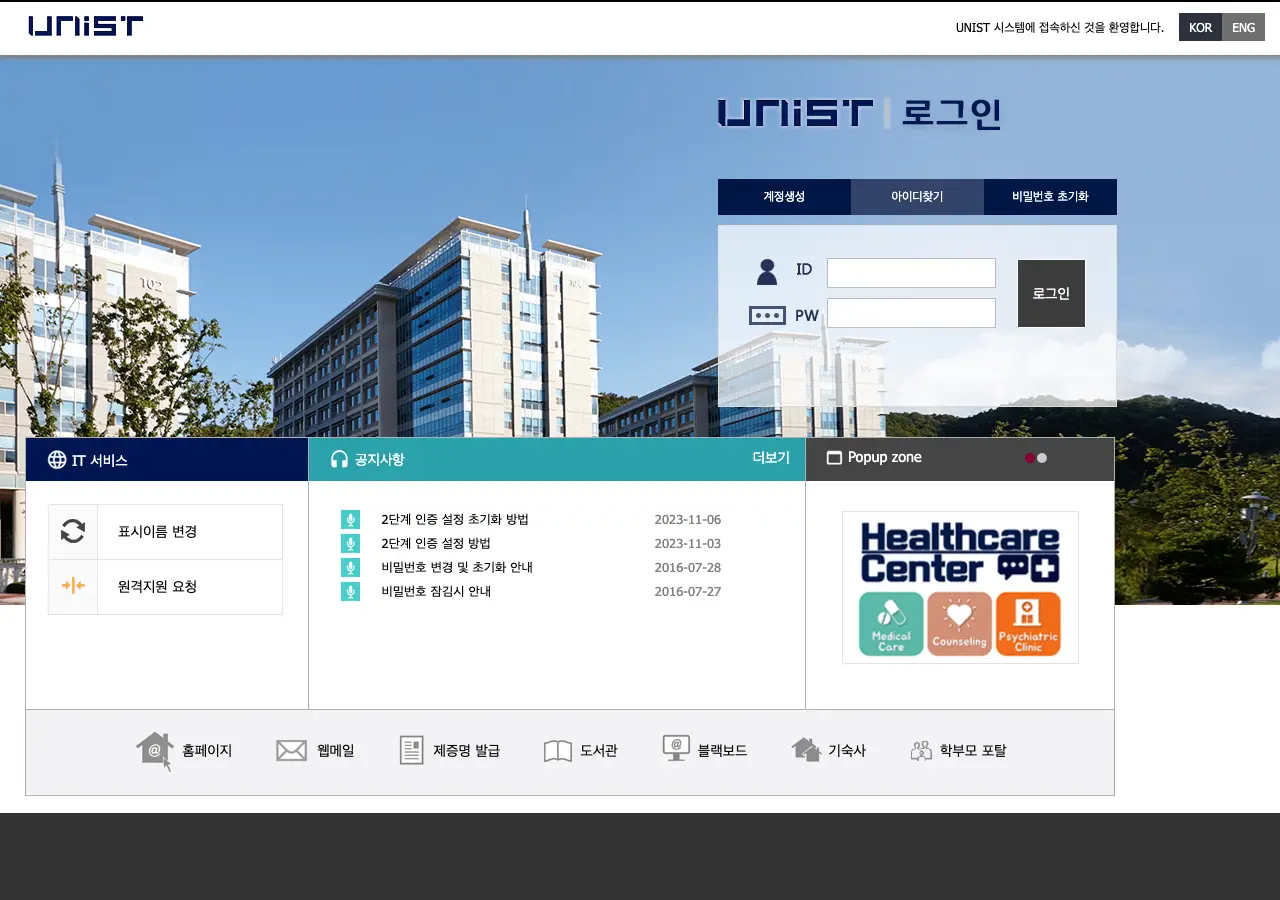Open the library book icon
Screen dimensions: 1280x900
pyautogui.click(x=557, y=750)
